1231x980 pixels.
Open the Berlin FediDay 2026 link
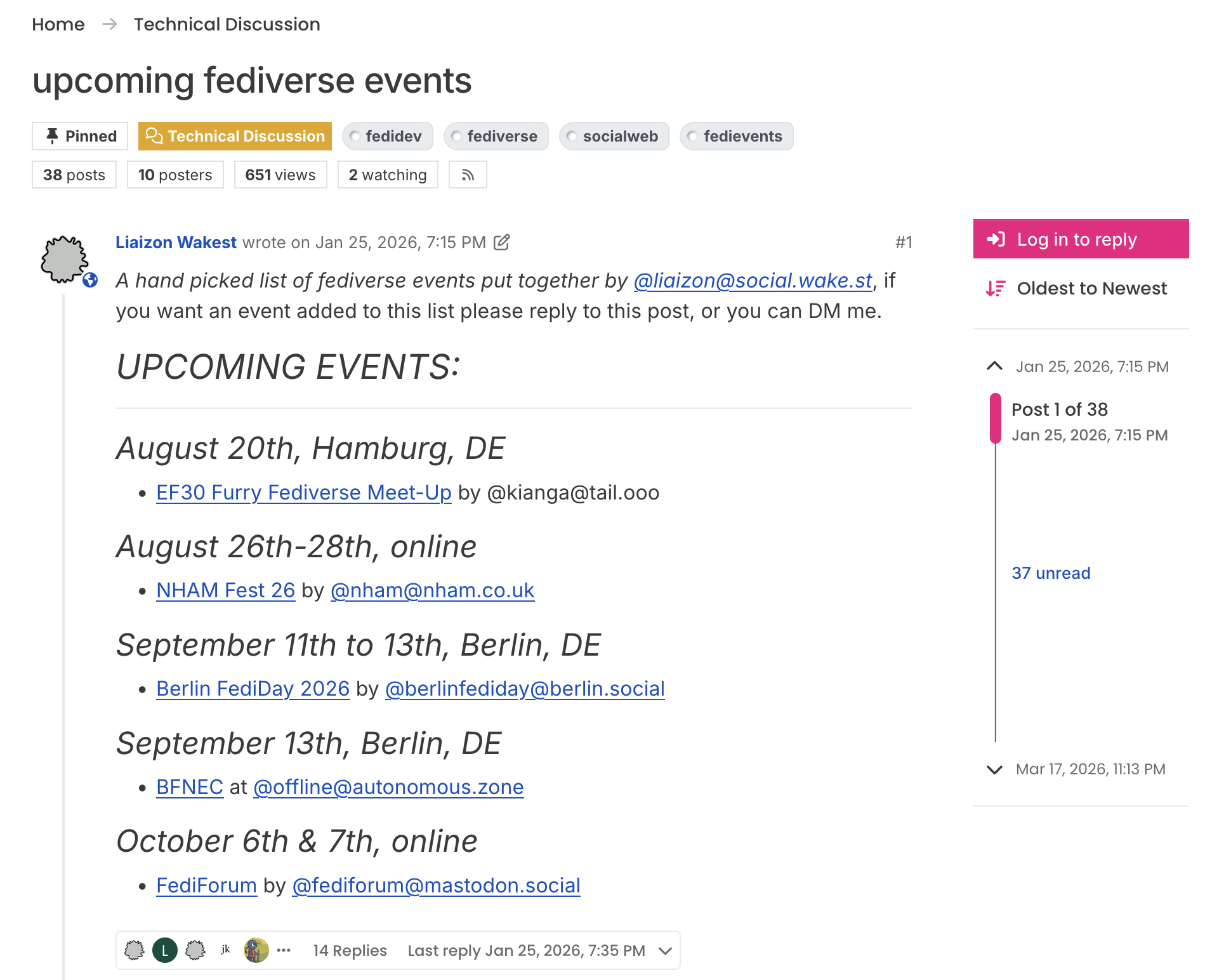[253, 689]
